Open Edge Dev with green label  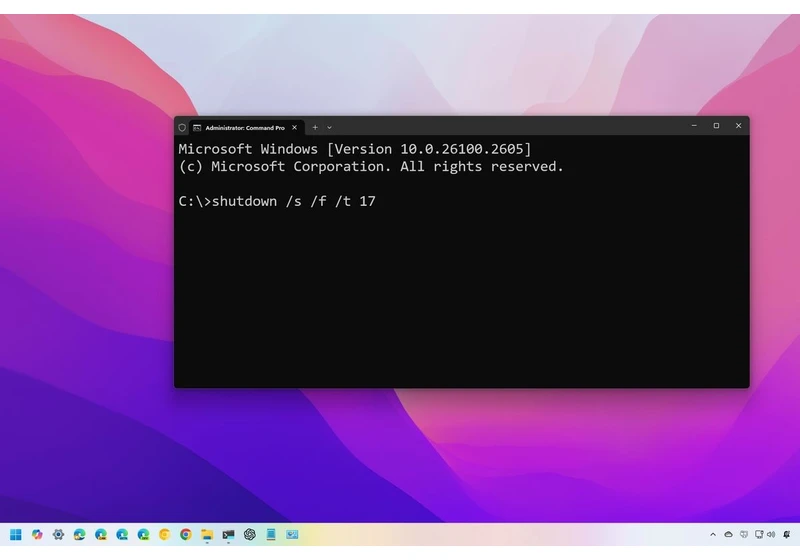click(143, 534)
